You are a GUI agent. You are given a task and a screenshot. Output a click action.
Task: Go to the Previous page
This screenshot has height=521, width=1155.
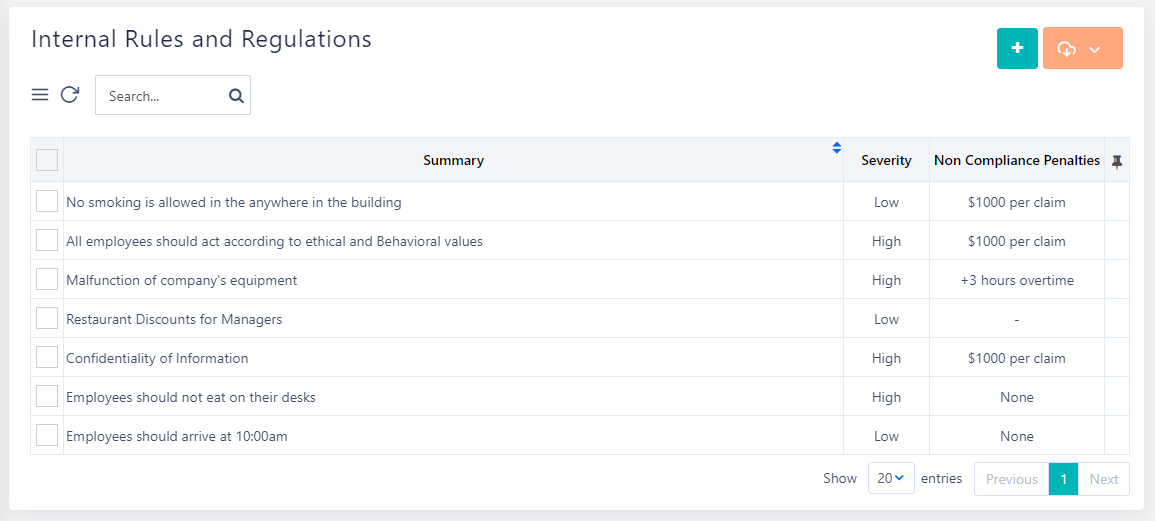1011,479
